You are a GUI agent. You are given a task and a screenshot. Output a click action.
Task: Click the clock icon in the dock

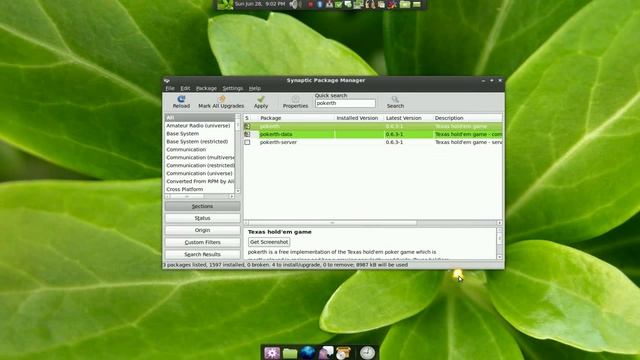[x=367, y=353]
